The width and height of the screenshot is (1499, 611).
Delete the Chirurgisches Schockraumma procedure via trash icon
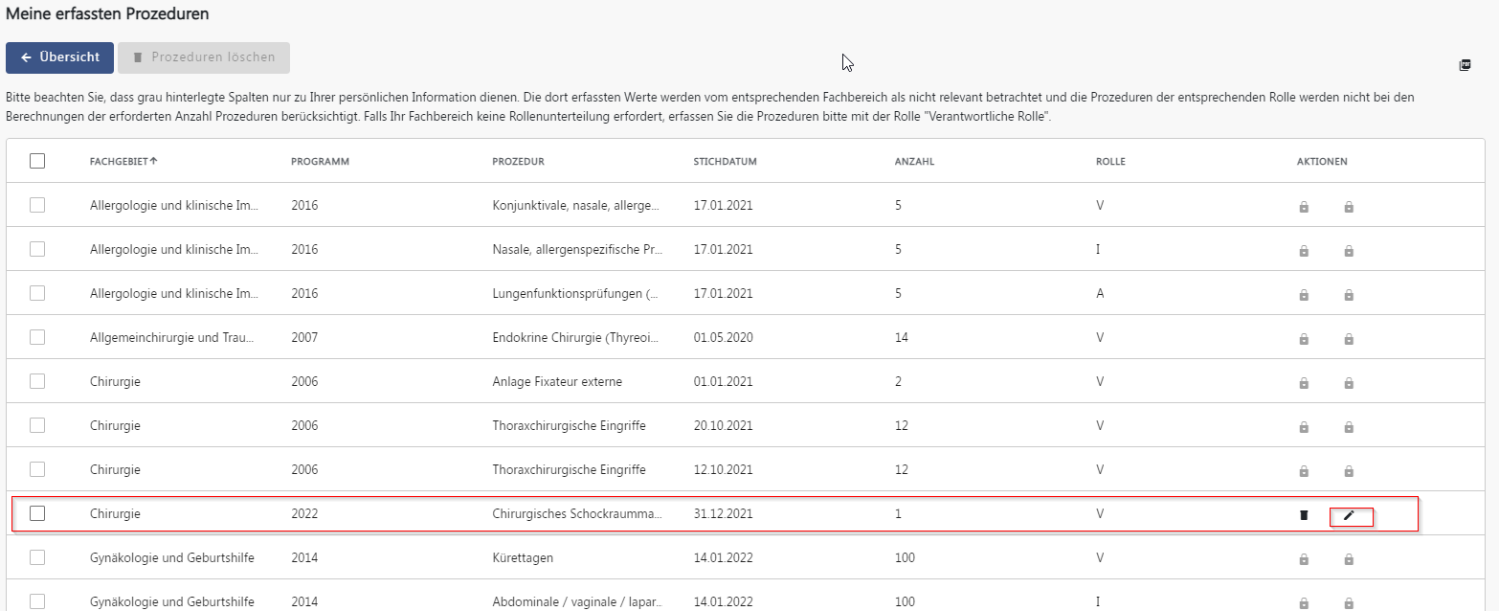1303,515
